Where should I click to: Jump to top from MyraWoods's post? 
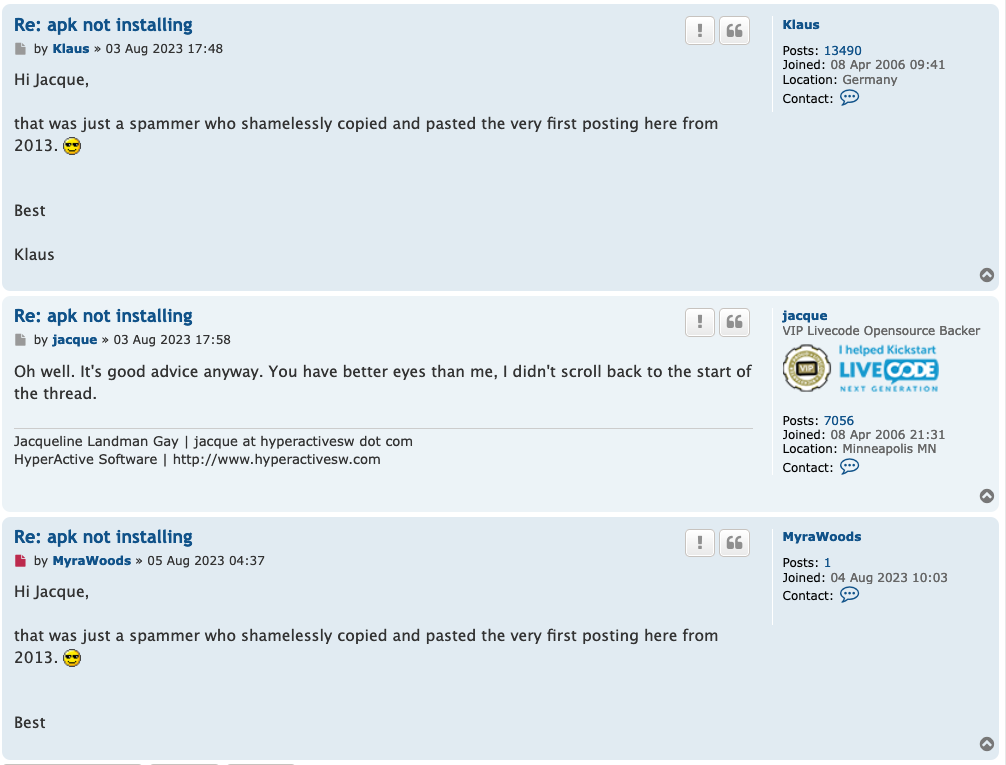tap(986, 744)
